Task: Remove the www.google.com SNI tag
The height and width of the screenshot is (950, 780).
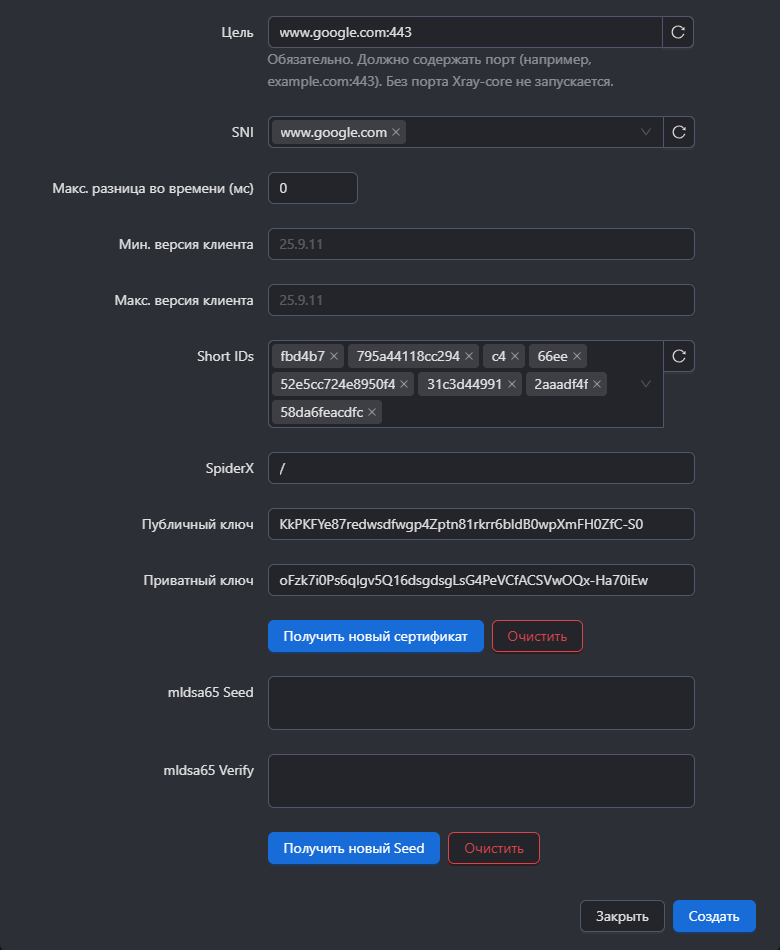Action: tap(396, 132)
